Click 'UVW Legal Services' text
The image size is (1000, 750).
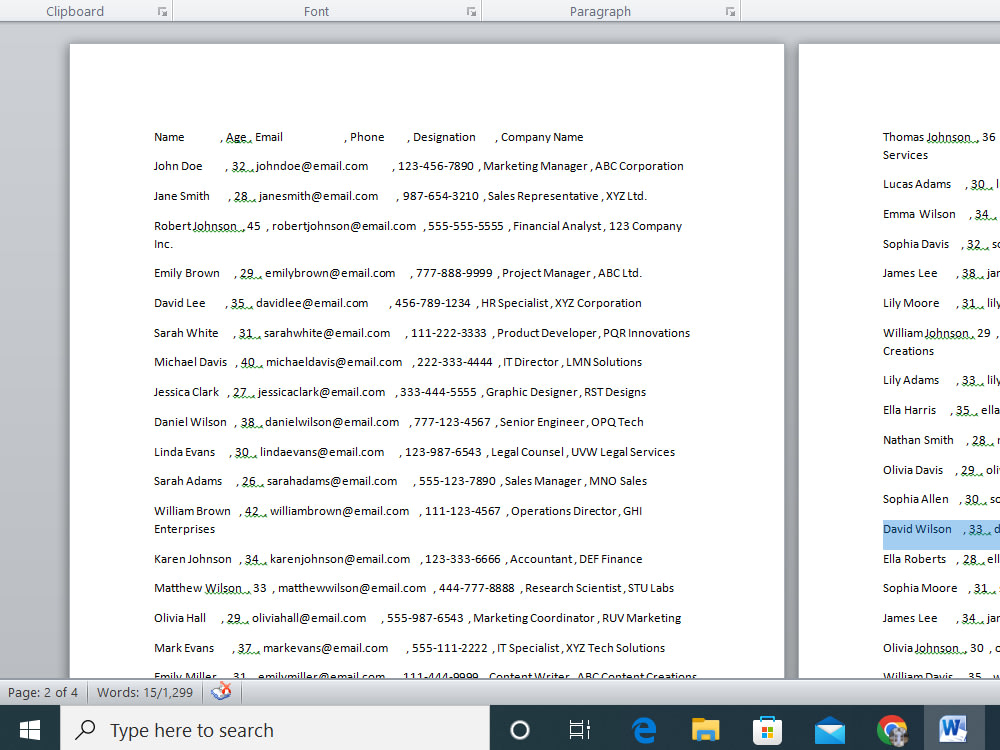[623, 452]
